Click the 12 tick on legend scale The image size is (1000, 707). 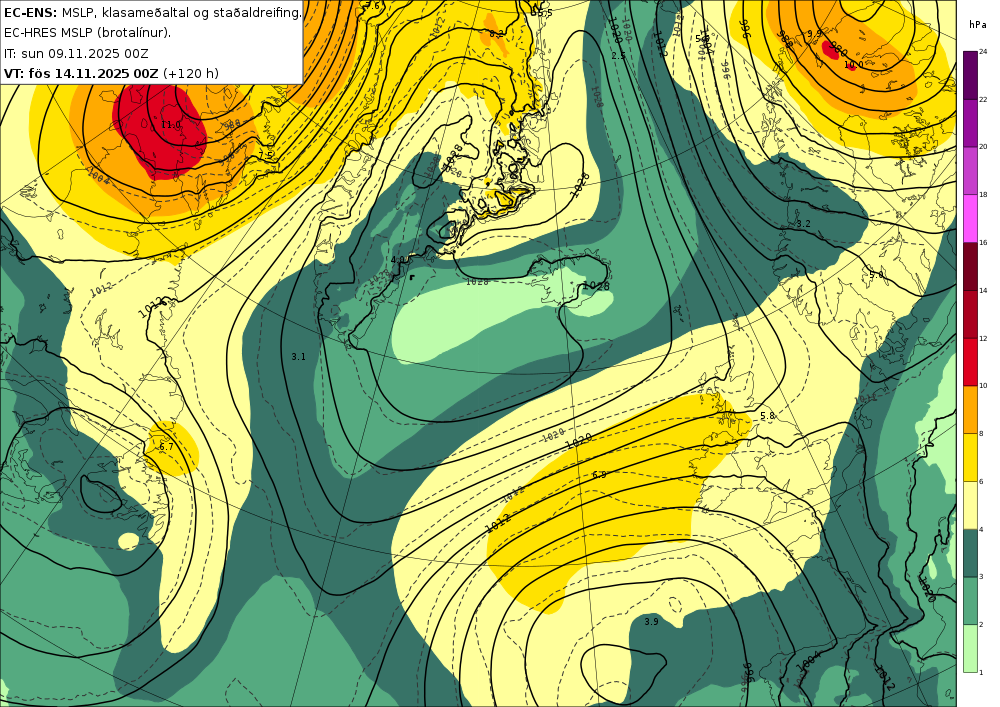tap(983, 338)
